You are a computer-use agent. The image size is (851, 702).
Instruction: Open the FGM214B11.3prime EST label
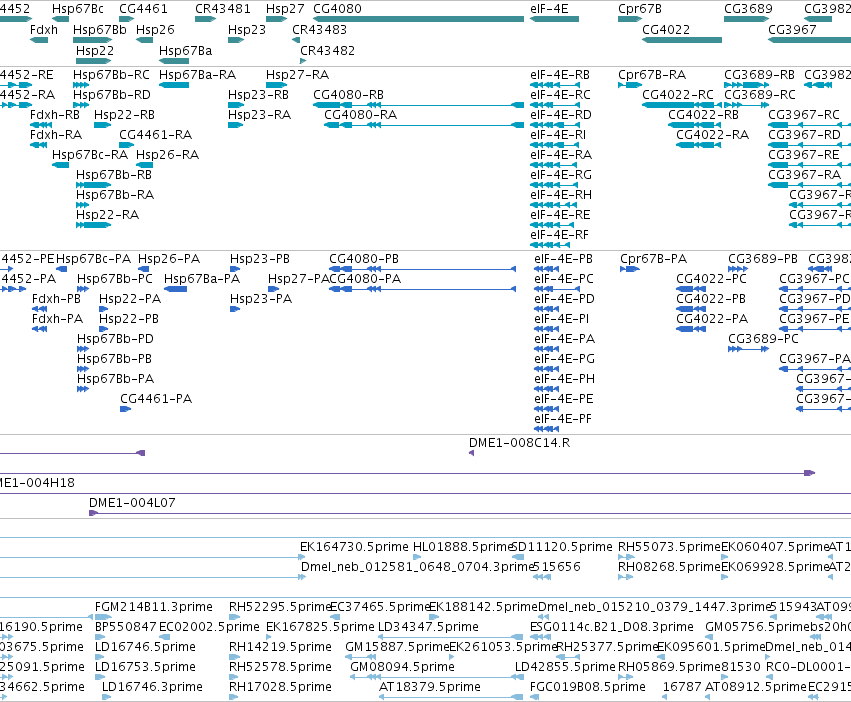(x=154, y=606)
